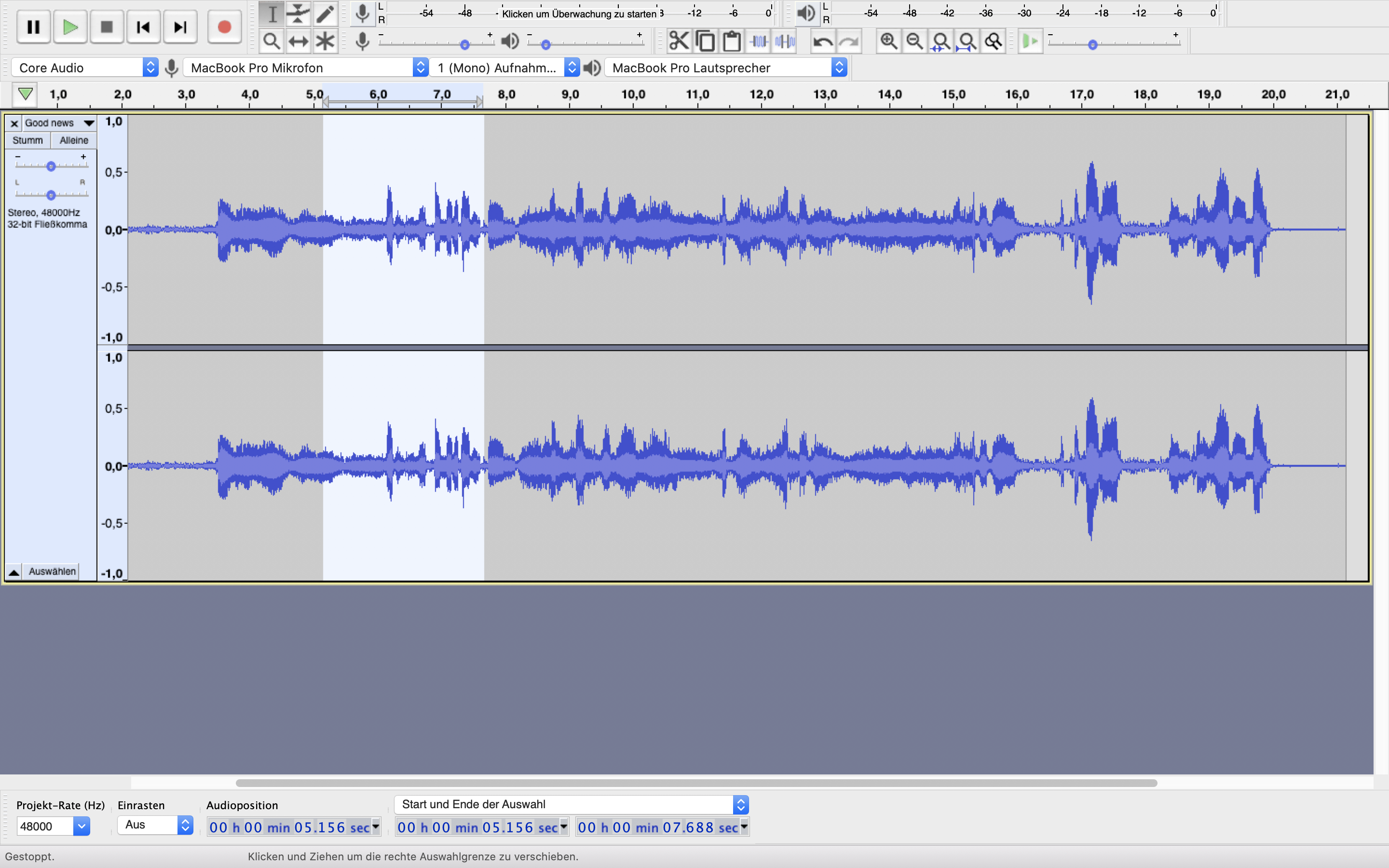Click the Fit project to width icon

point(967,41)
